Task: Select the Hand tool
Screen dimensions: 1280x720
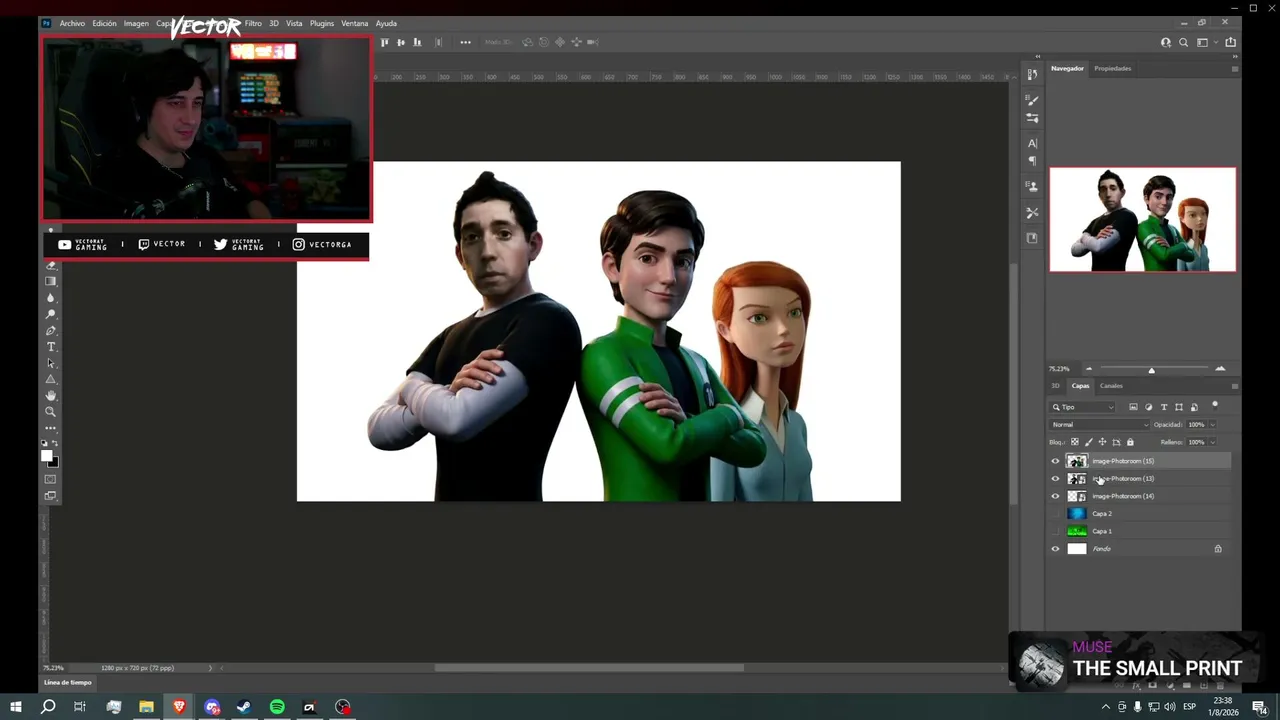Action: 51,396
